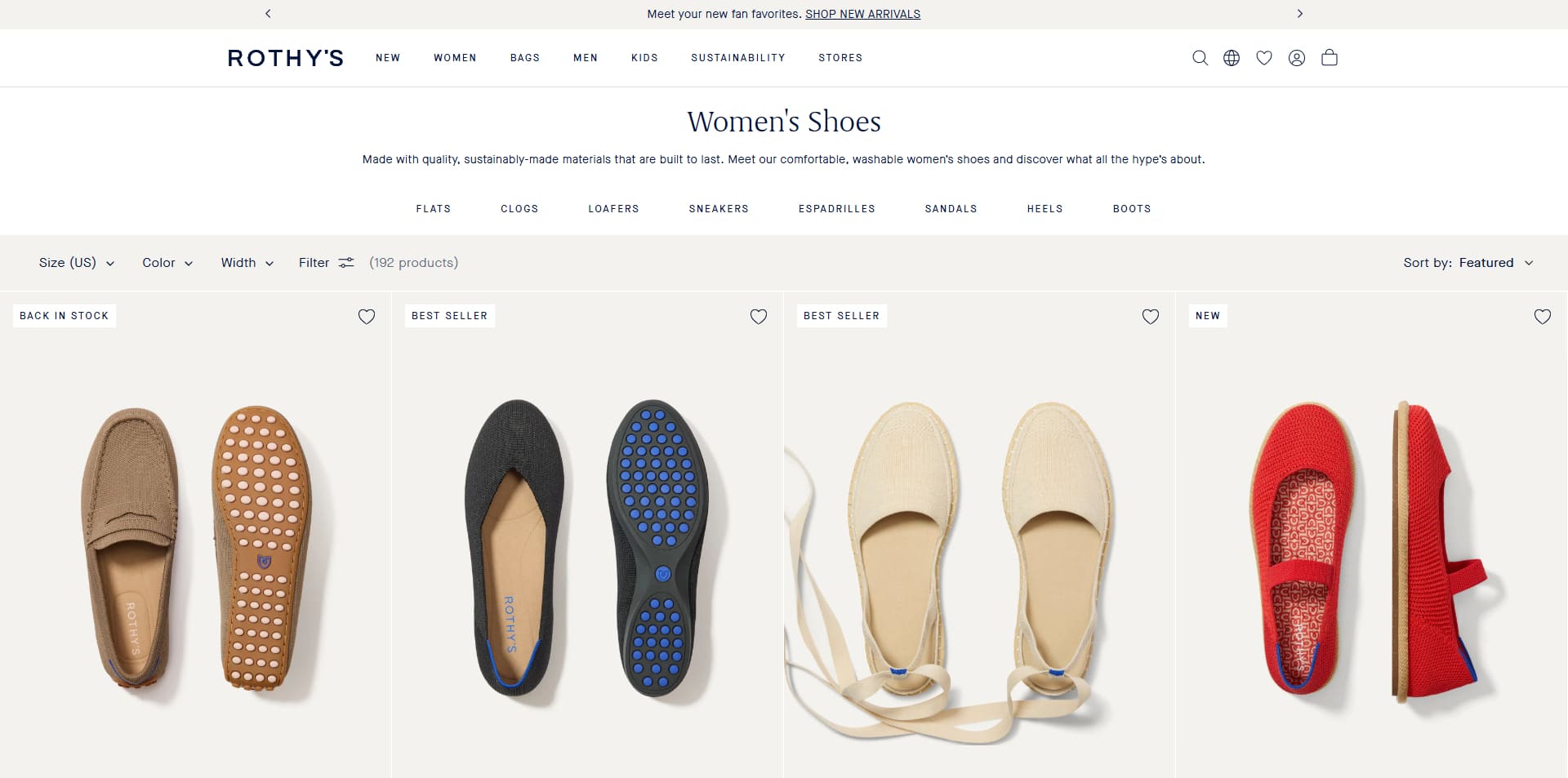
Task: Open the Women menu
Action: [455, 58]
